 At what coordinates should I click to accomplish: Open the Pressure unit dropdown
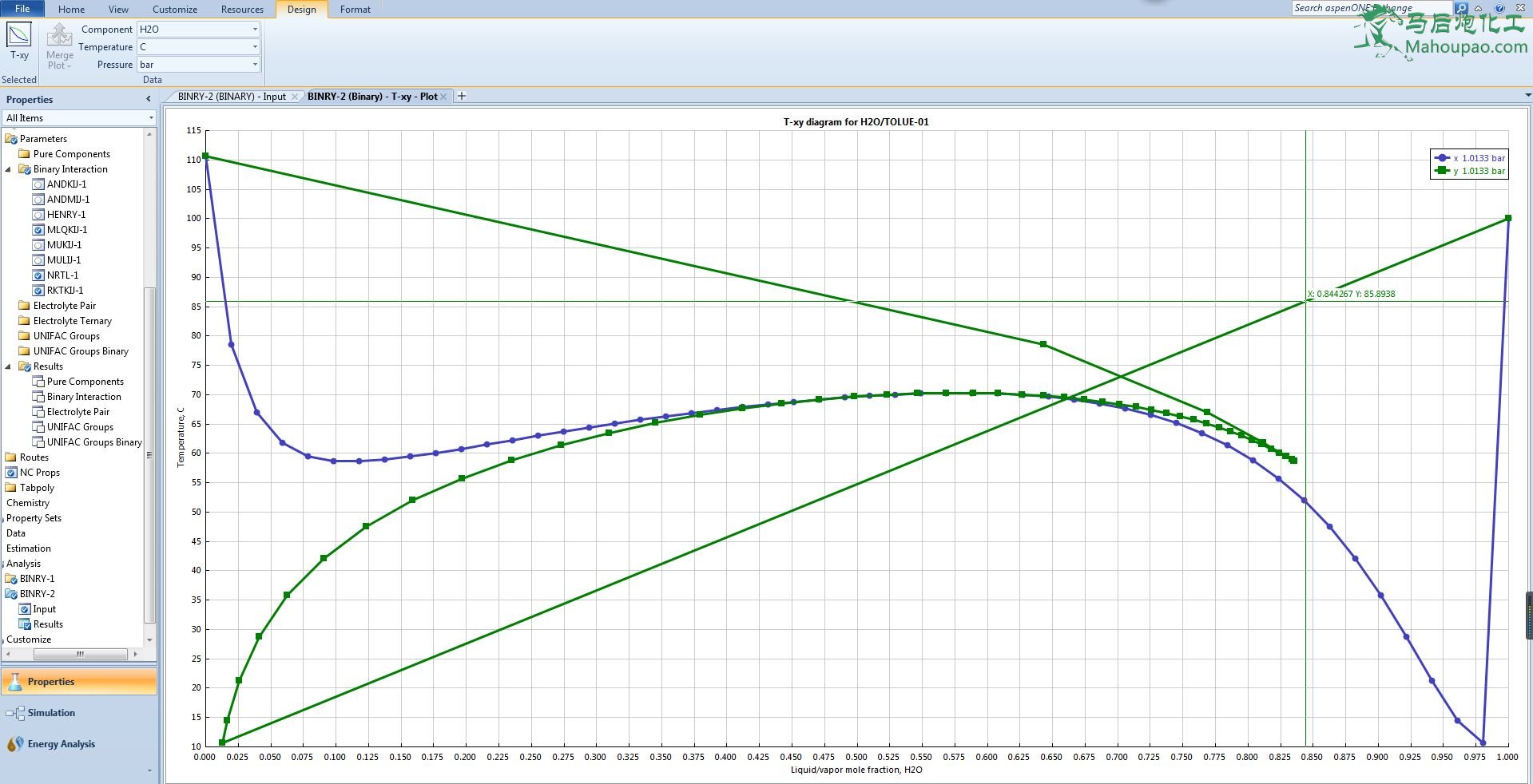coord(255,65)
